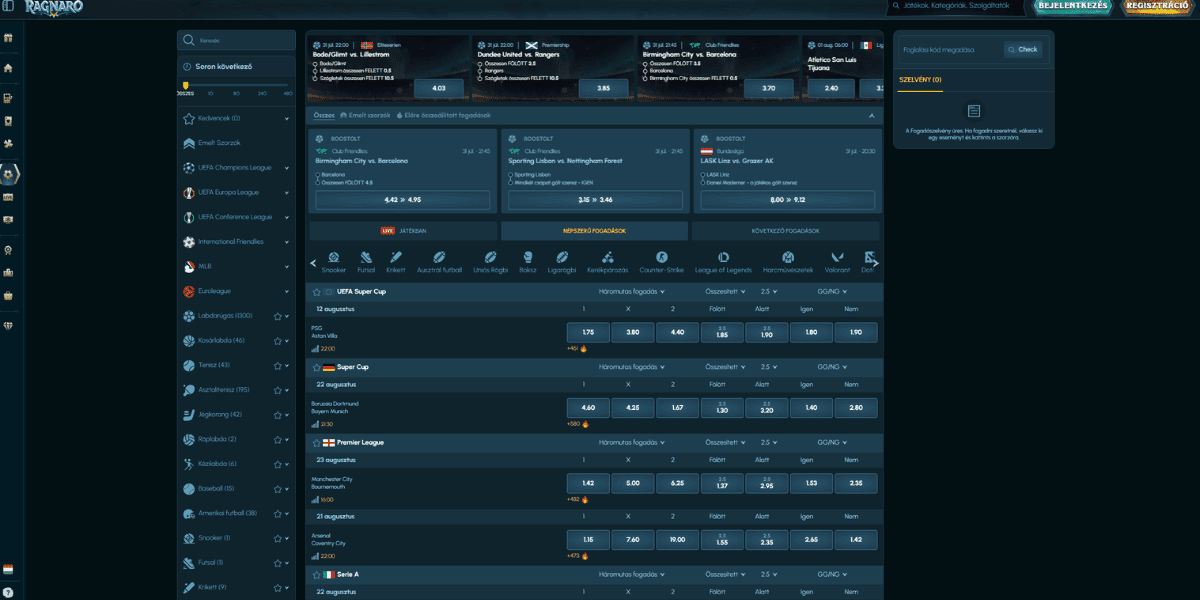Favorite the UEFA Super Cup league star
Viewport: 1200px width, 600px height.
[x=317, y=292]
